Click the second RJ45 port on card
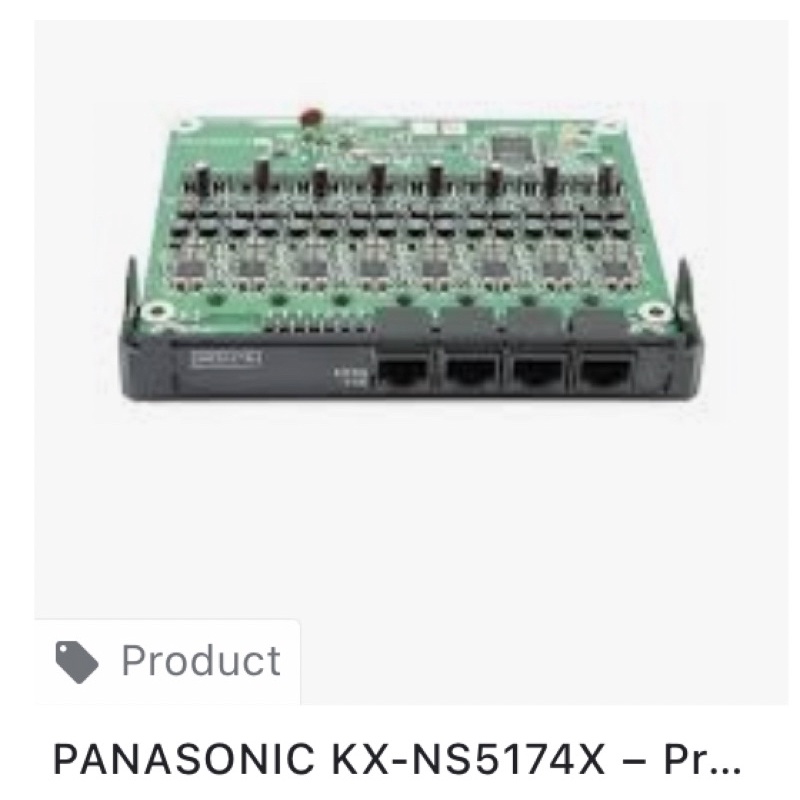 click(470, 370)
